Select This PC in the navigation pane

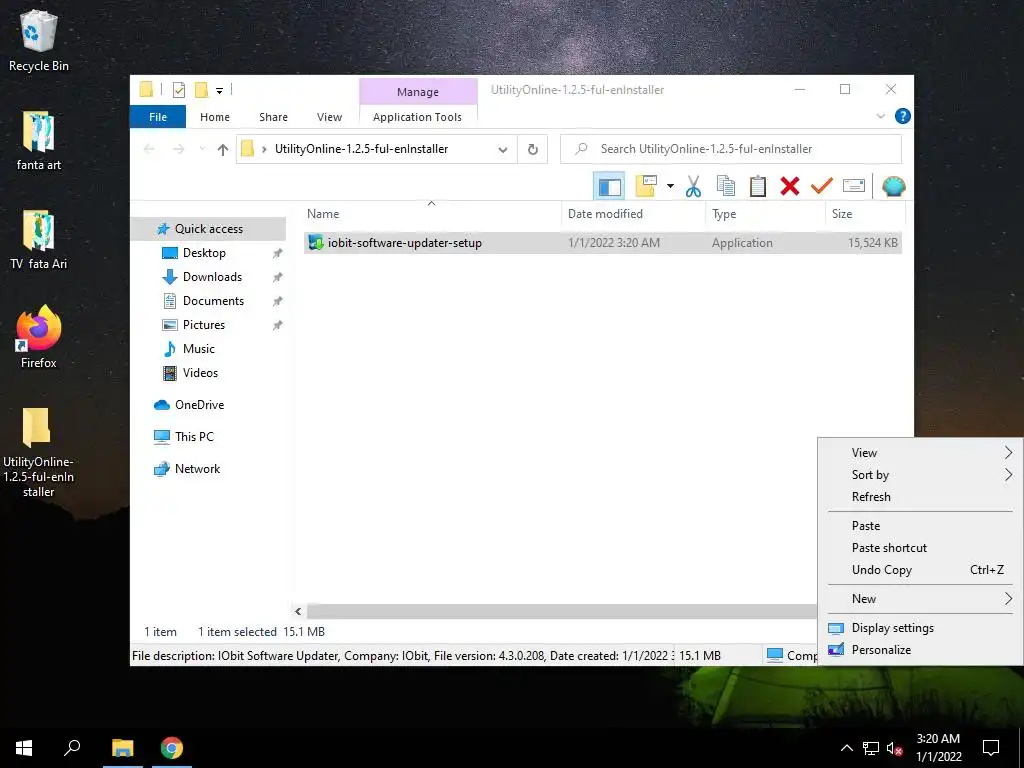pyautogui.click(x=194, y=437)
